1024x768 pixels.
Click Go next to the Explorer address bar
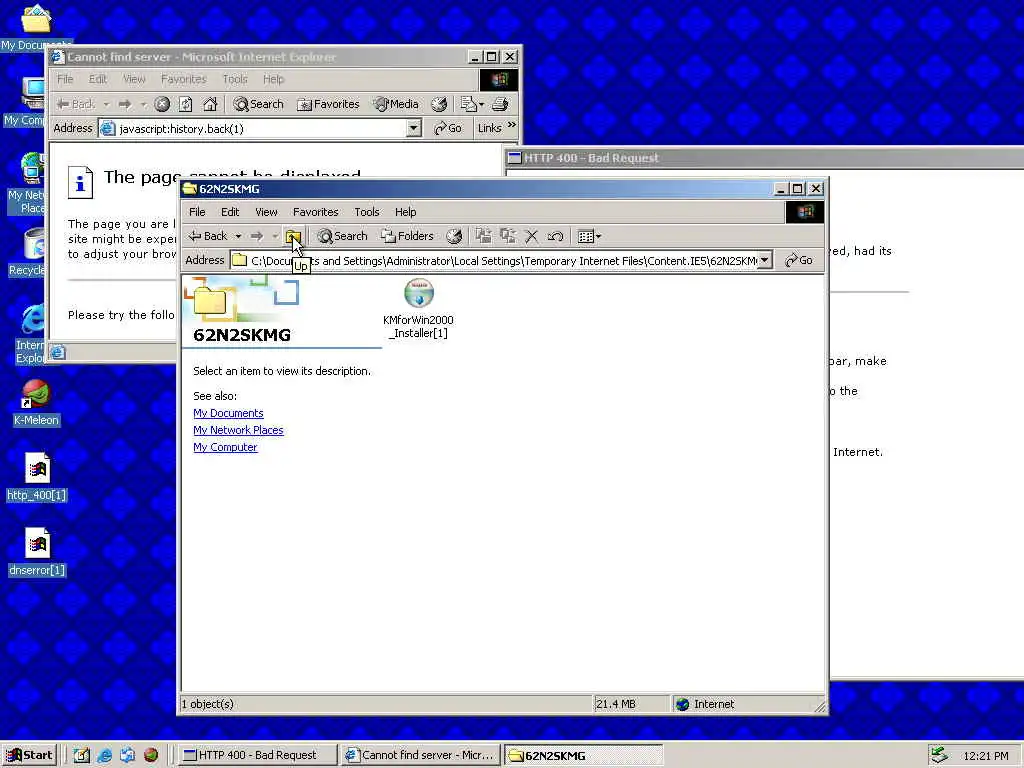(x=799, y=261)
